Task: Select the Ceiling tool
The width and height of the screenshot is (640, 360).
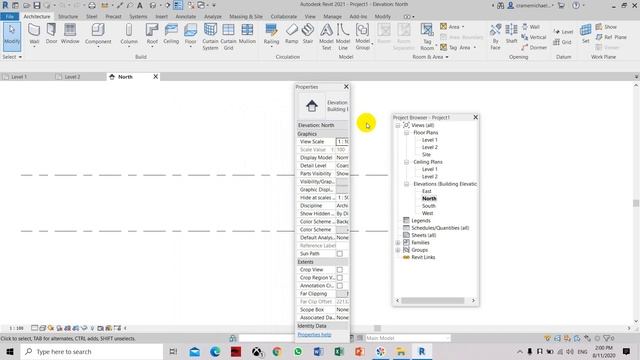Action: pos(171,34)
